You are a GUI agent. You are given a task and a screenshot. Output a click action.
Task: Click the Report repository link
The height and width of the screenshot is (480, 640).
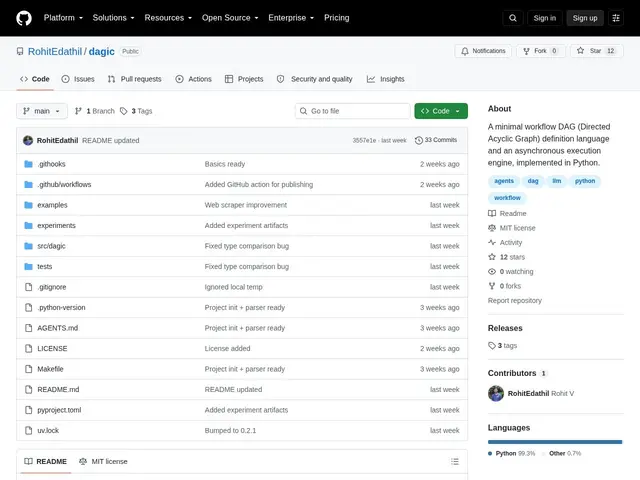pyautogui.click(x=515, y=300)
